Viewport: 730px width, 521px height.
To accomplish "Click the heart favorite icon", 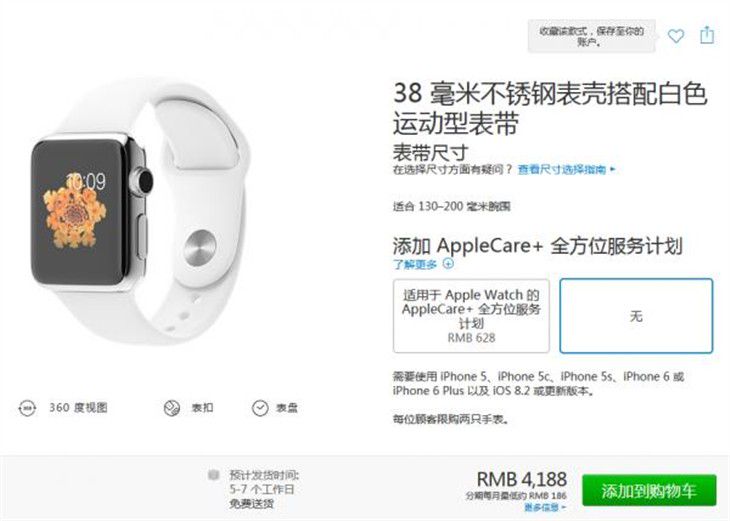I will [x=676, y=36].
